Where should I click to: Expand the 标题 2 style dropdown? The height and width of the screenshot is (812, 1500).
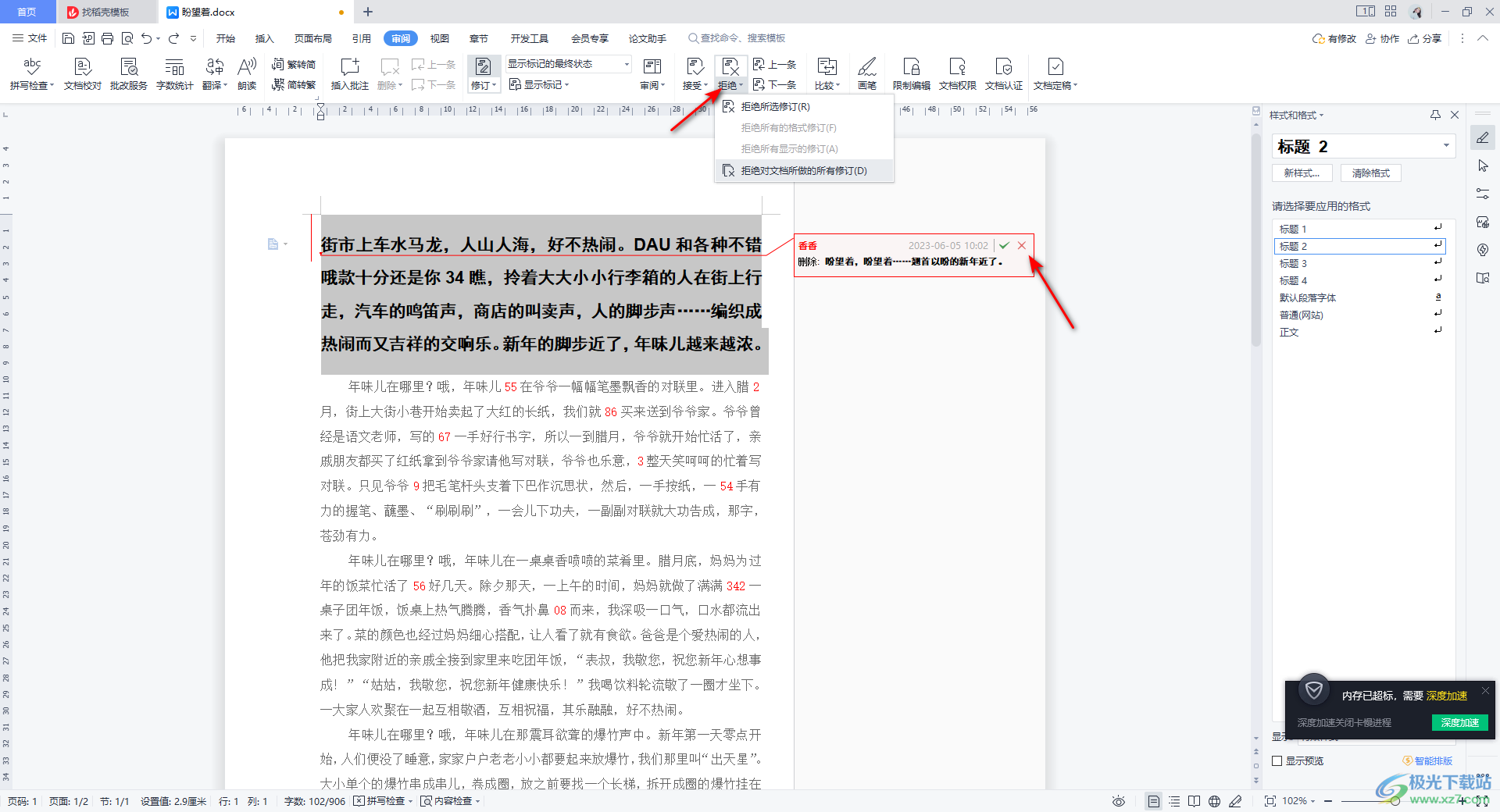1446,146
